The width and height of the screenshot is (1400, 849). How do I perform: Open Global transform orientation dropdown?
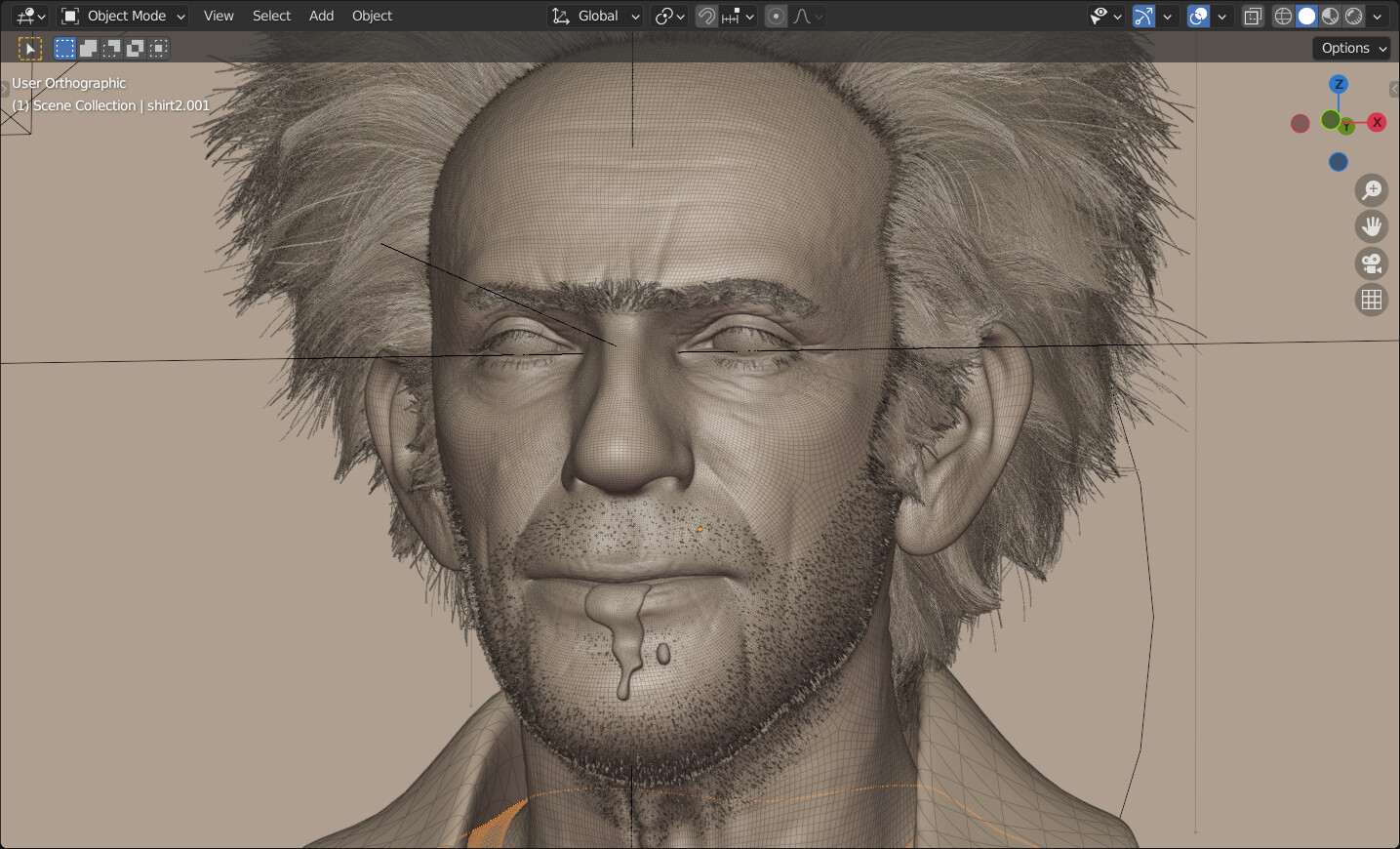coord(595,16)
